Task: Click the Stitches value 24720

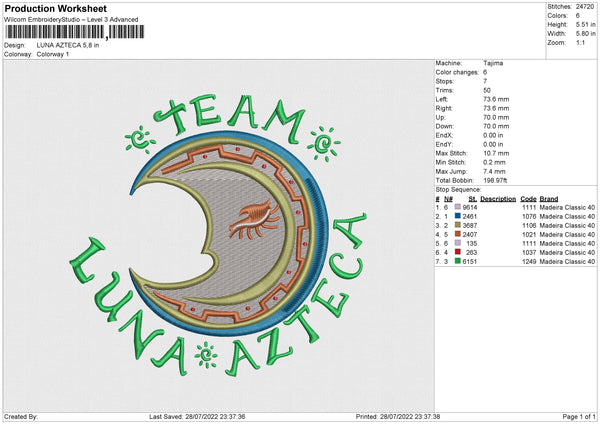Action: tap(585, 7)
